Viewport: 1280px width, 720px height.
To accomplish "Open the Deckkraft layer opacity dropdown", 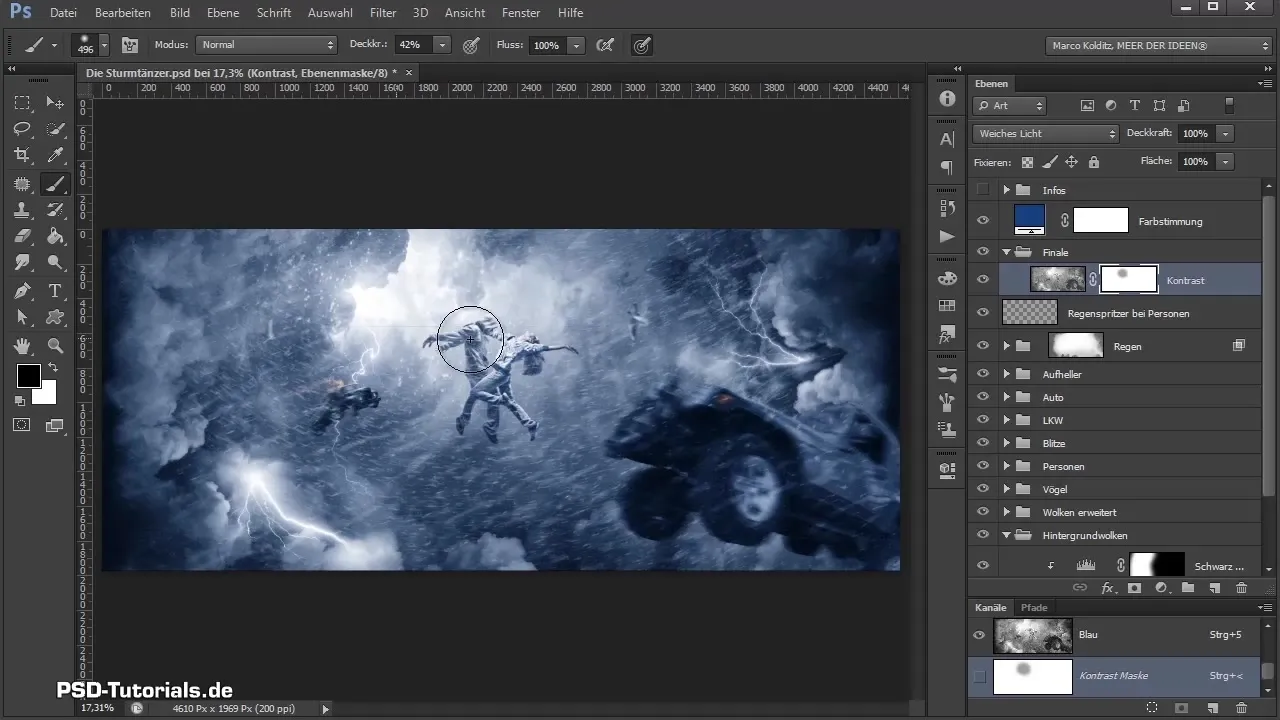I will (x=1225, y=133).
